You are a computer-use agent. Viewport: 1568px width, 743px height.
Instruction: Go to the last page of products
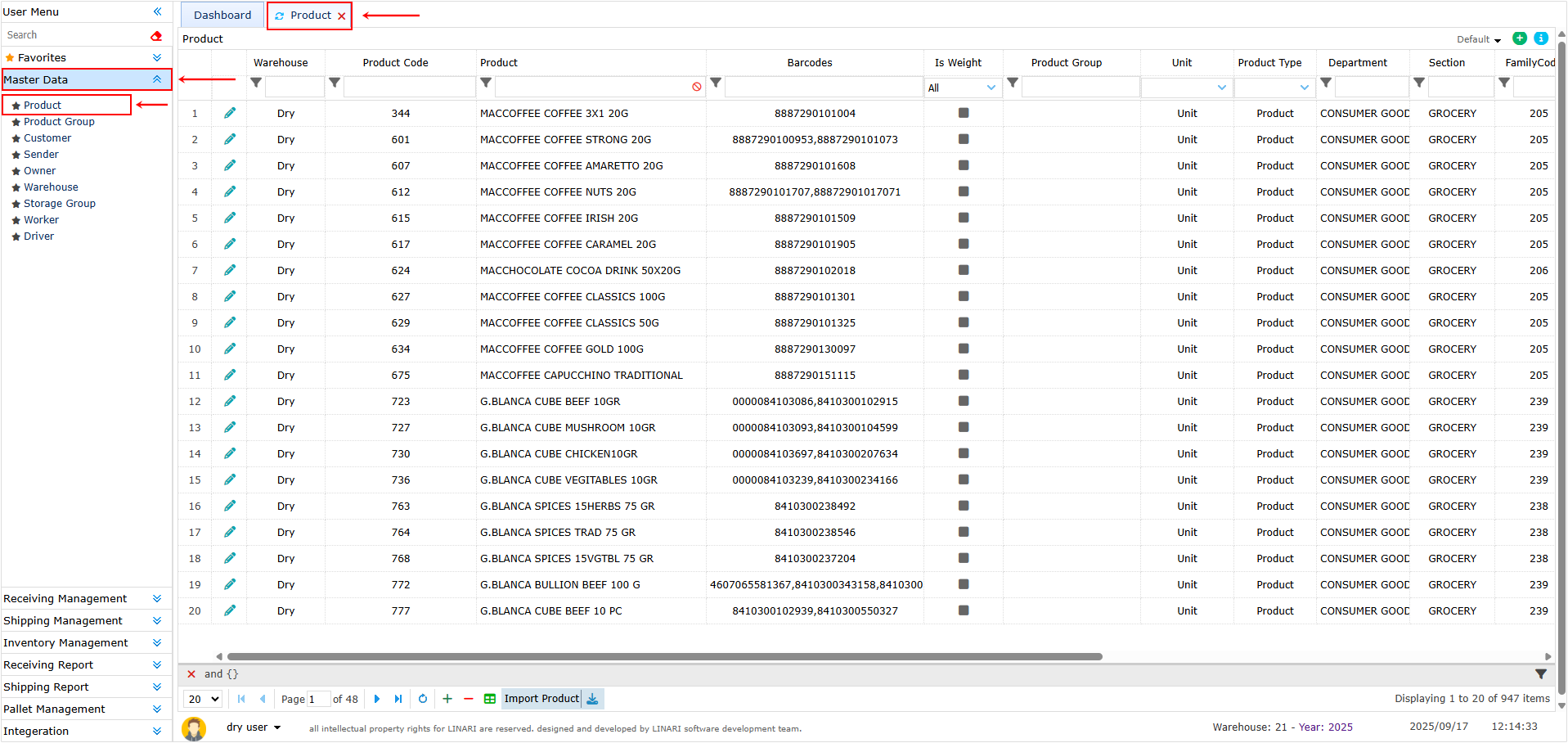click(x=398, y=699)
